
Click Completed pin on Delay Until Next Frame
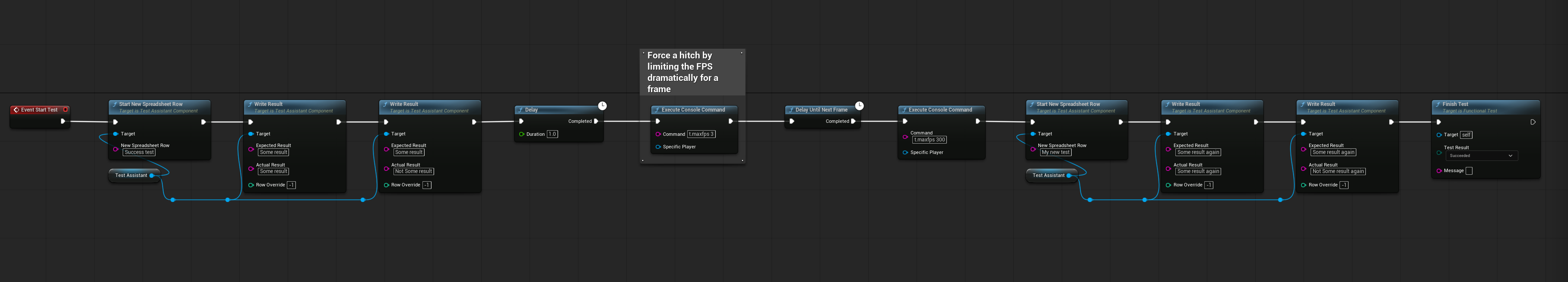coord(853,121)
